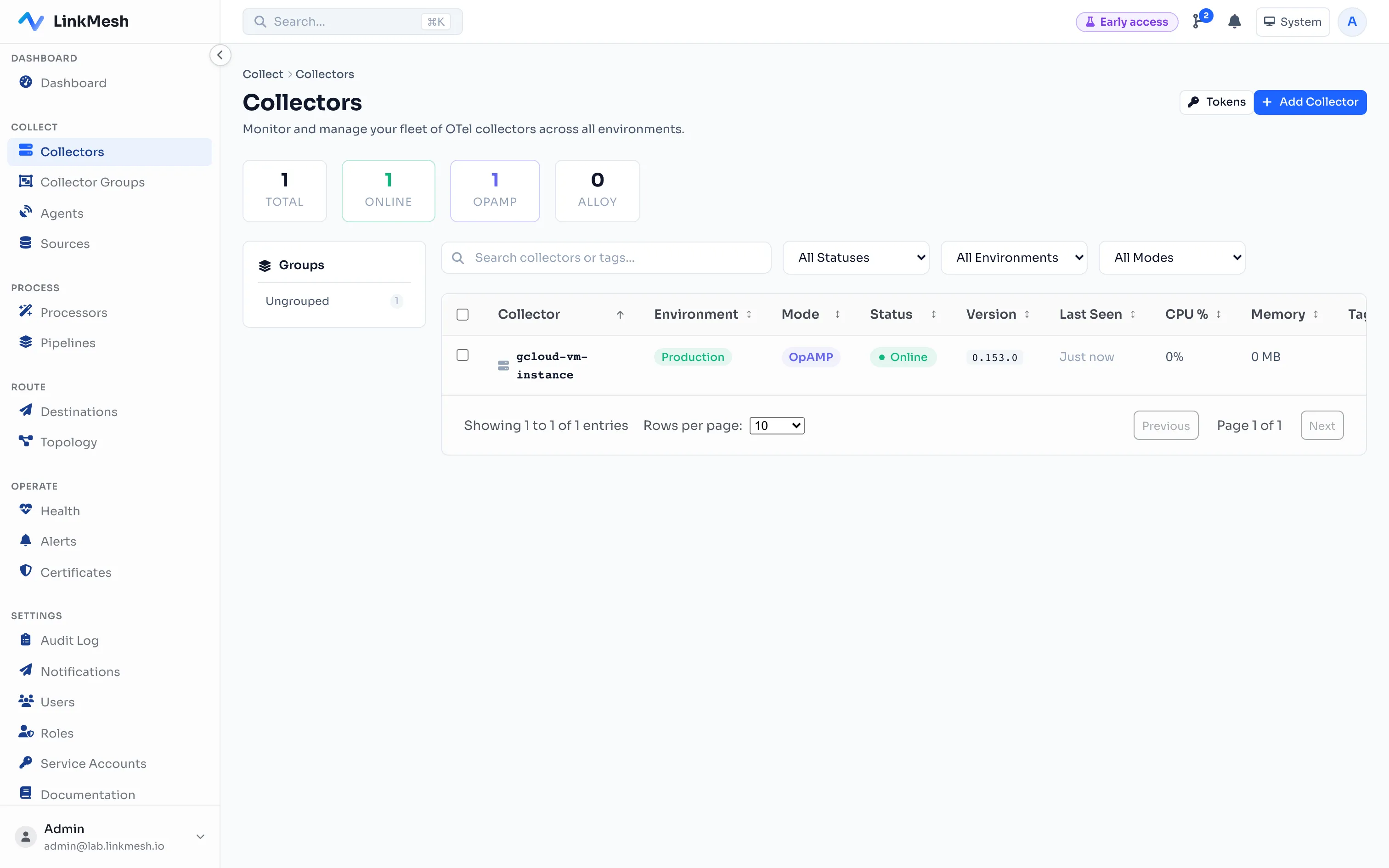Viewport: 1389px width, 868px height.
Task: Select the Dashboard menu item
Action: 110,83
